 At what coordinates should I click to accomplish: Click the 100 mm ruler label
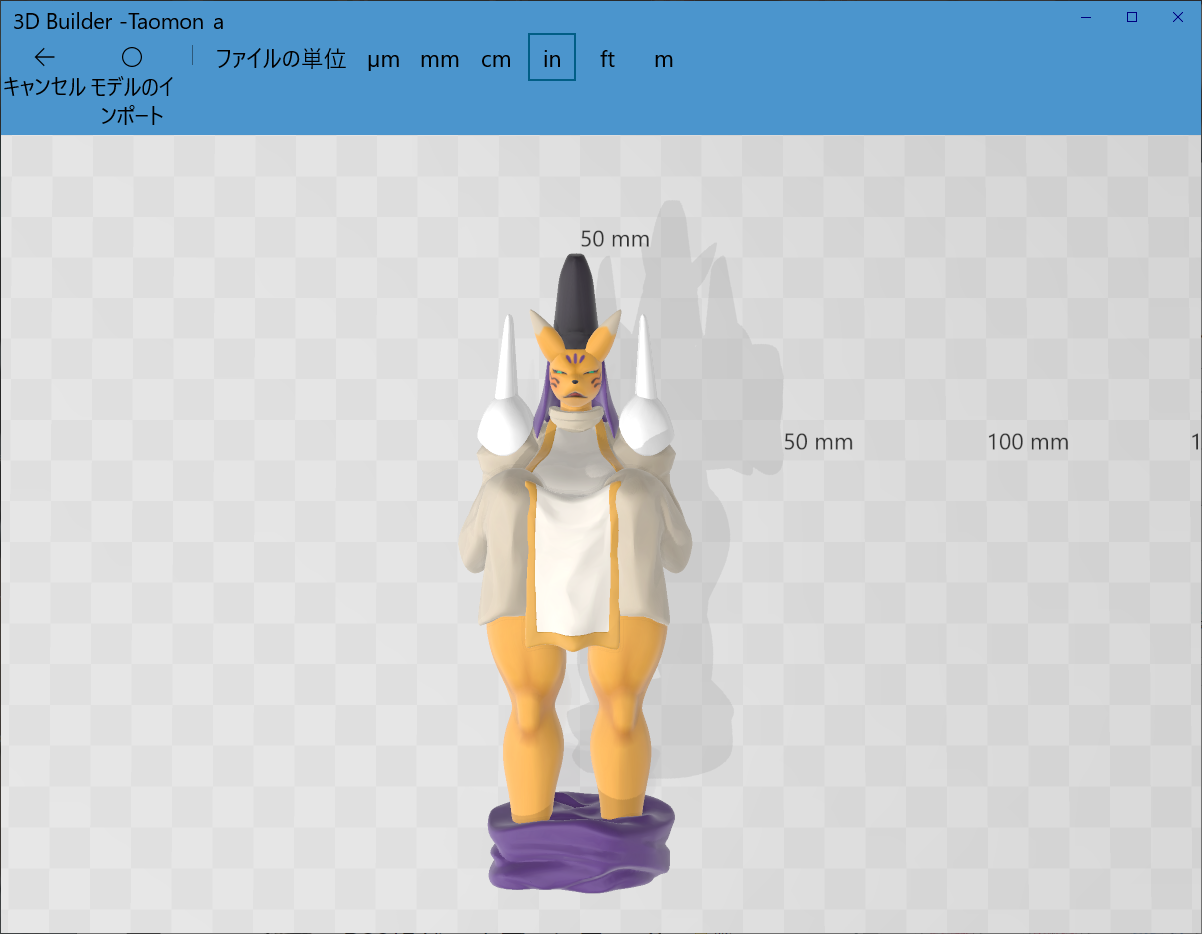click(1028, 442)
